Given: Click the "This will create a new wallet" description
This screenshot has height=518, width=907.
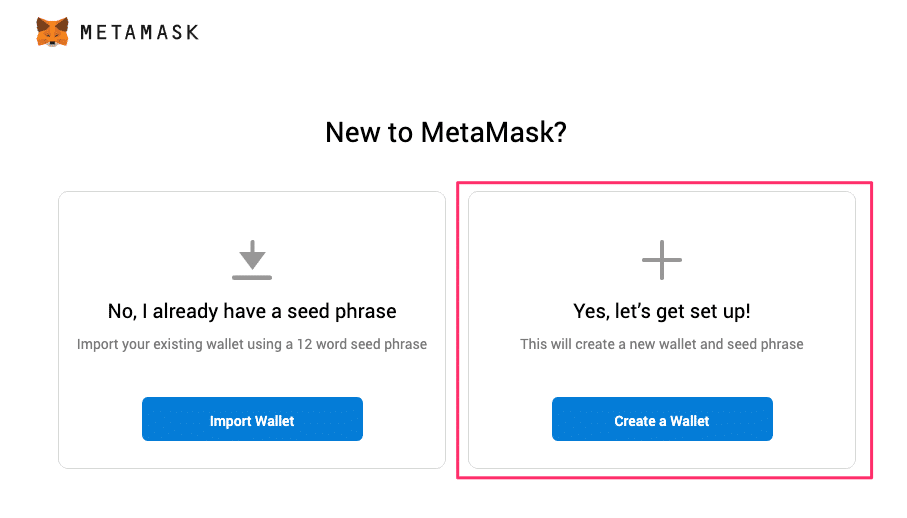Looking at the screenshot, I should coord(661,344).
